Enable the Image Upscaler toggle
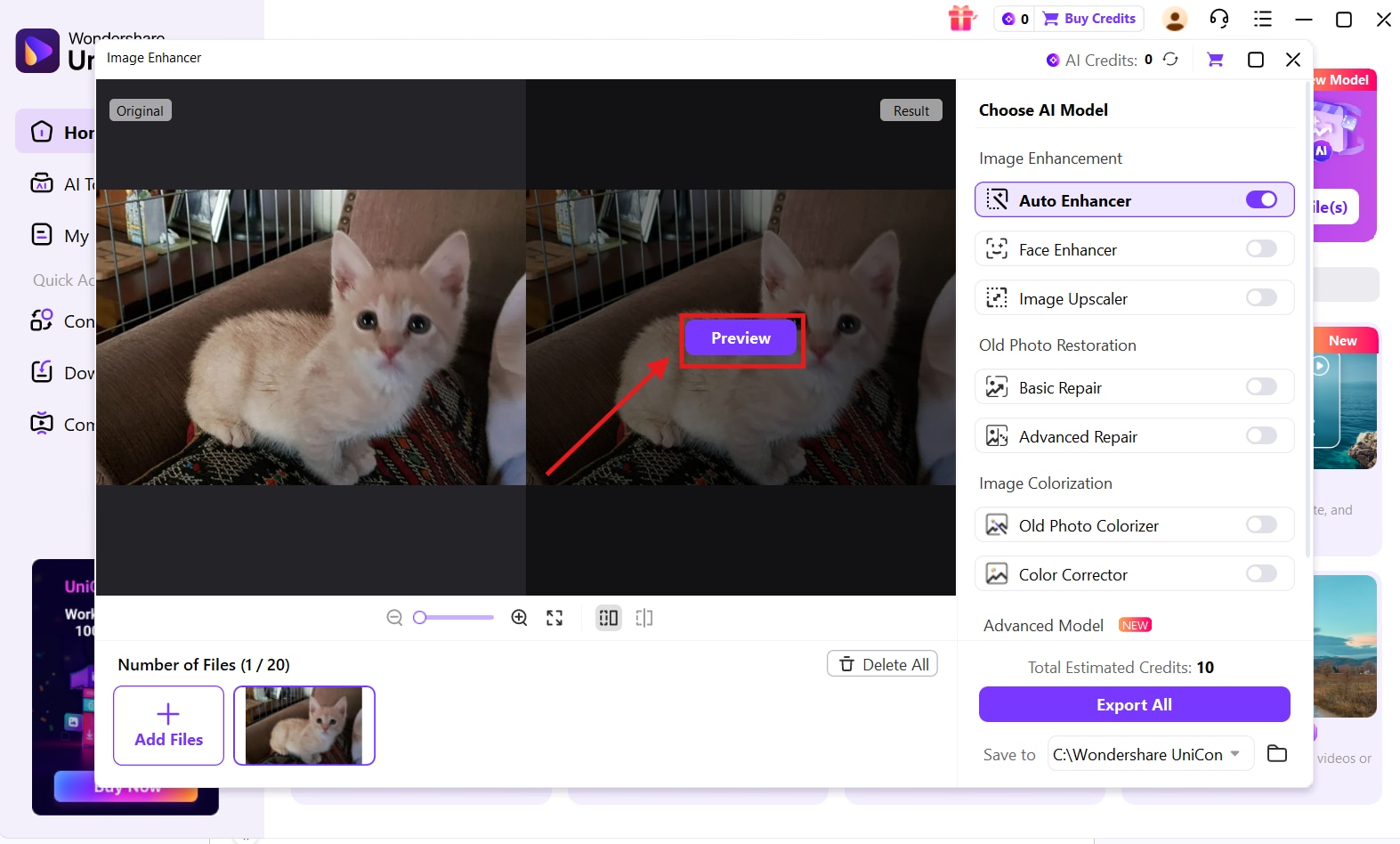Image resolution: width=1400 pixels, height=844 pixels. [1261, 297]
